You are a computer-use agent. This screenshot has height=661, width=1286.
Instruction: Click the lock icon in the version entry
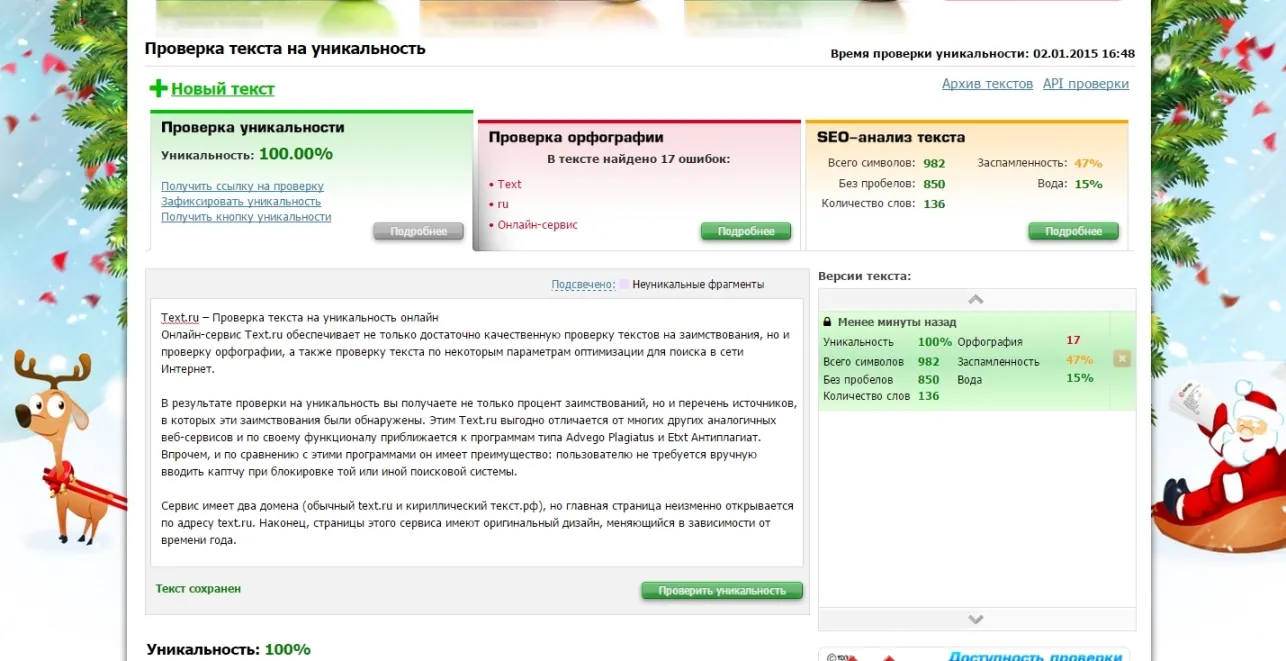tap(827, 322)
